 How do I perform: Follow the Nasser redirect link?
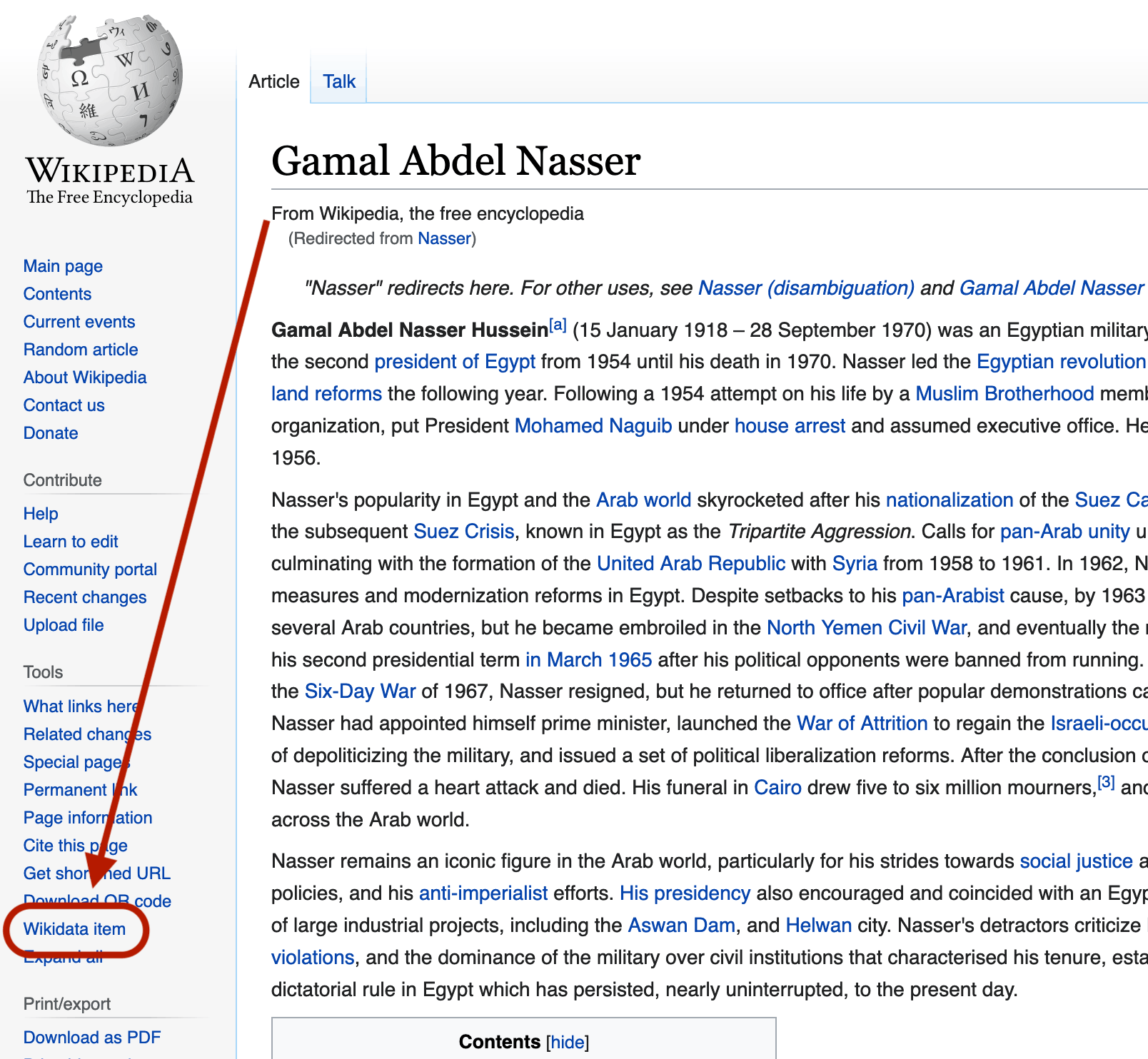click(444, 238)
